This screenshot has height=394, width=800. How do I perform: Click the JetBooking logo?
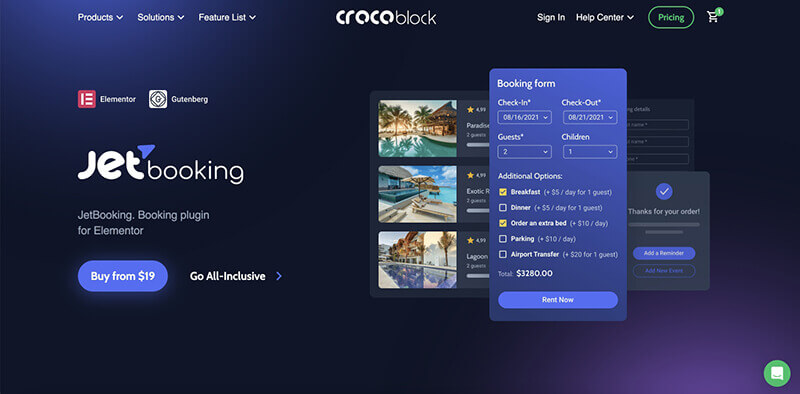[x=161, y=164]
